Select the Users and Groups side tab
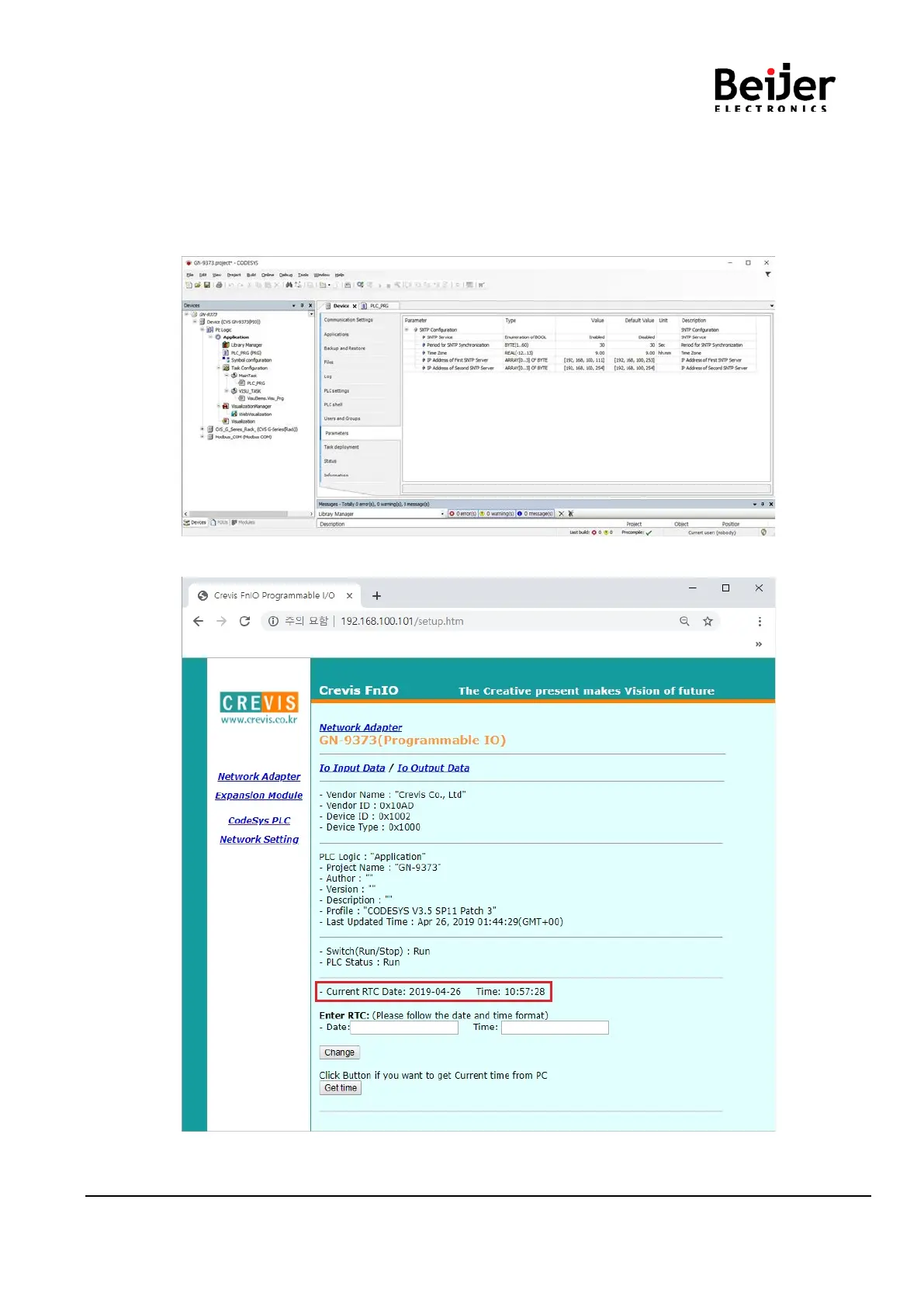The image size is (924, 1307). (342, 418)
